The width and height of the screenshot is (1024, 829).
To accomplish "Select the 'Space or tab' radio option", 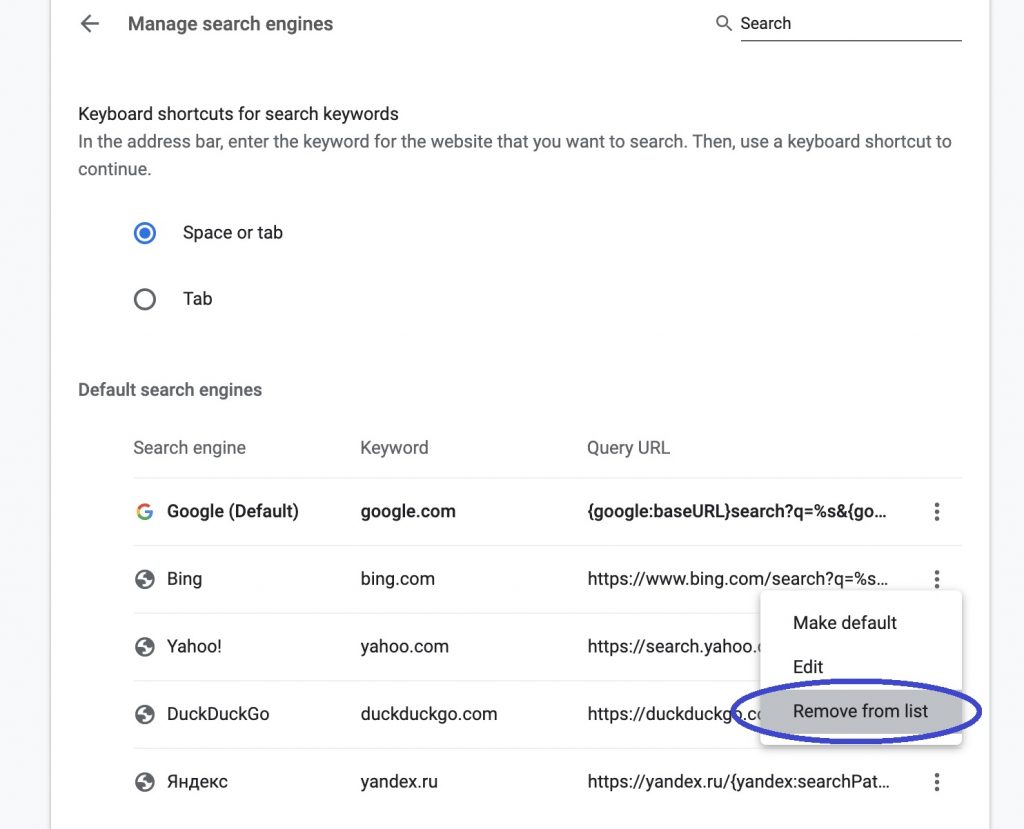I will (x=145, y=233).
